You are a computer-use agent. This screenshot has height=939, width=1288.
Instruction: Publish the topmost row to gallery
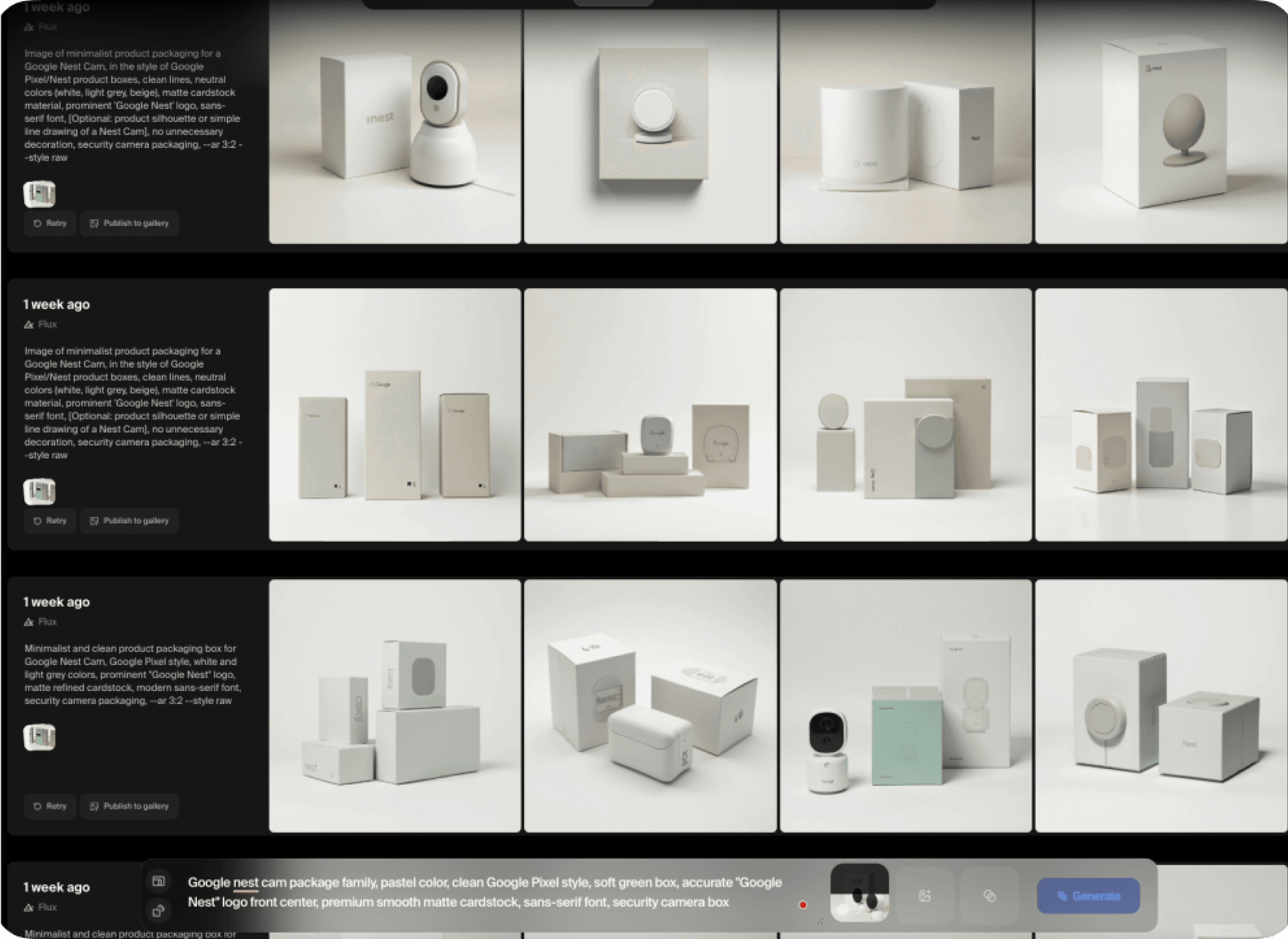click(129, 223)
